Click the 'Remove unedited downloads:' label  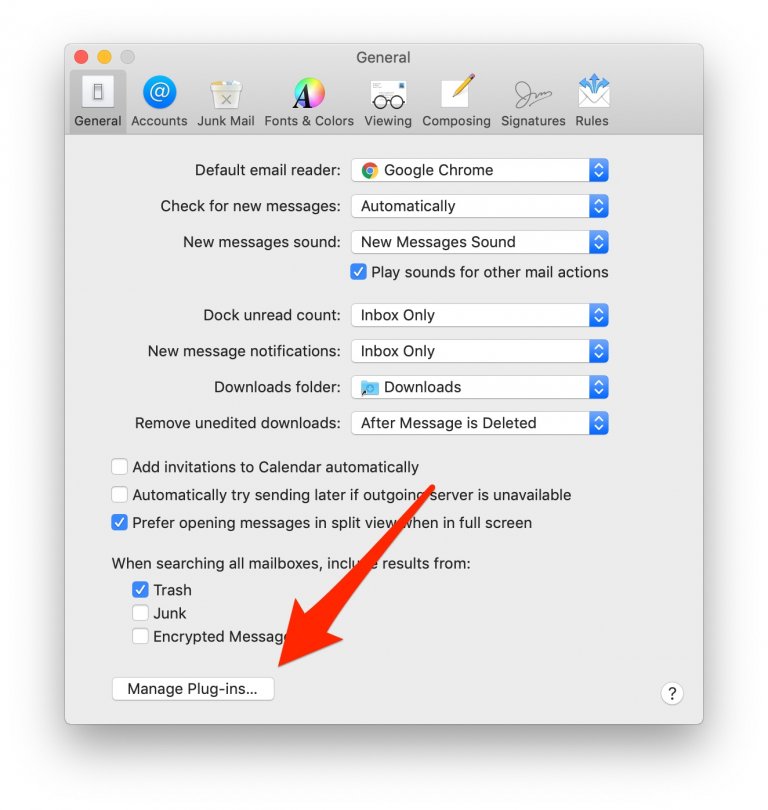tap(238, 423)
